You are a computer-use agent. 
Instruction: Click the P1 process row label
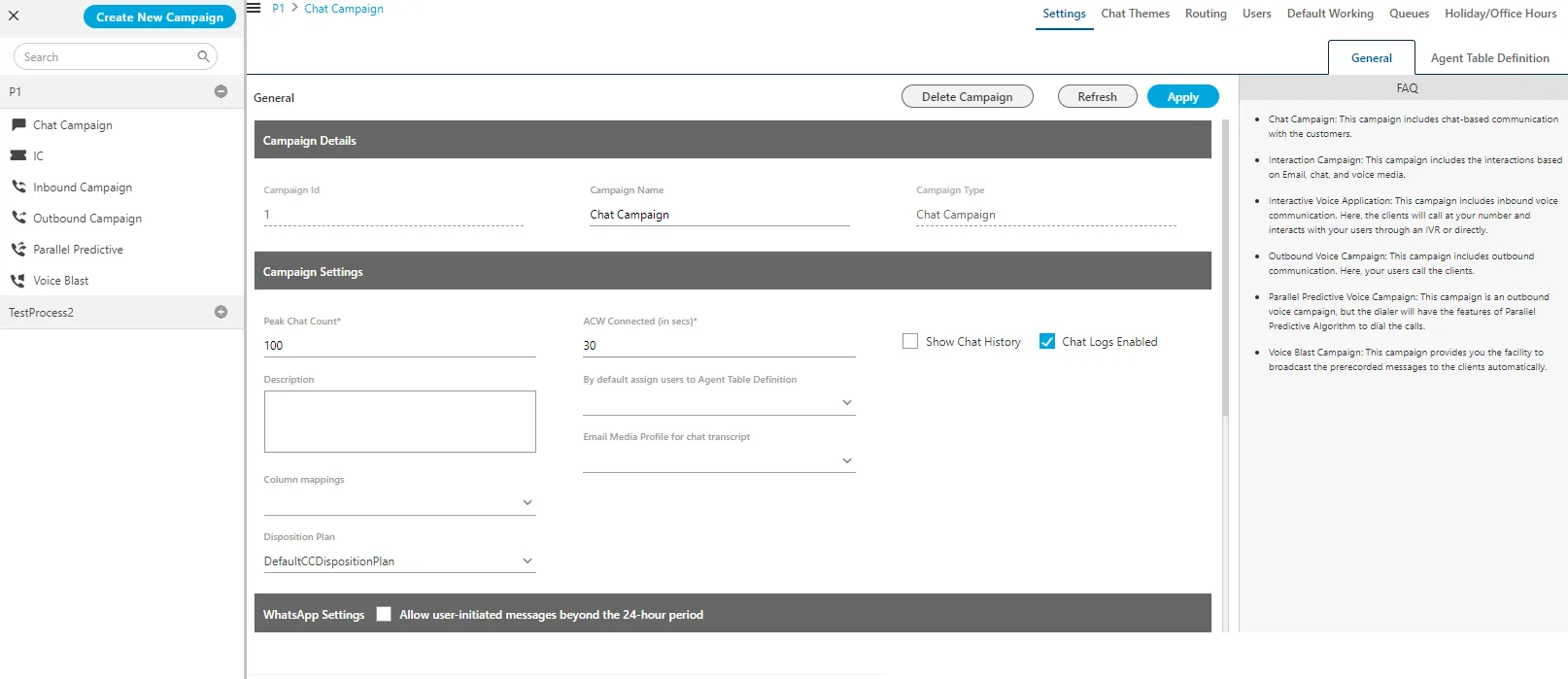point(15,92)
